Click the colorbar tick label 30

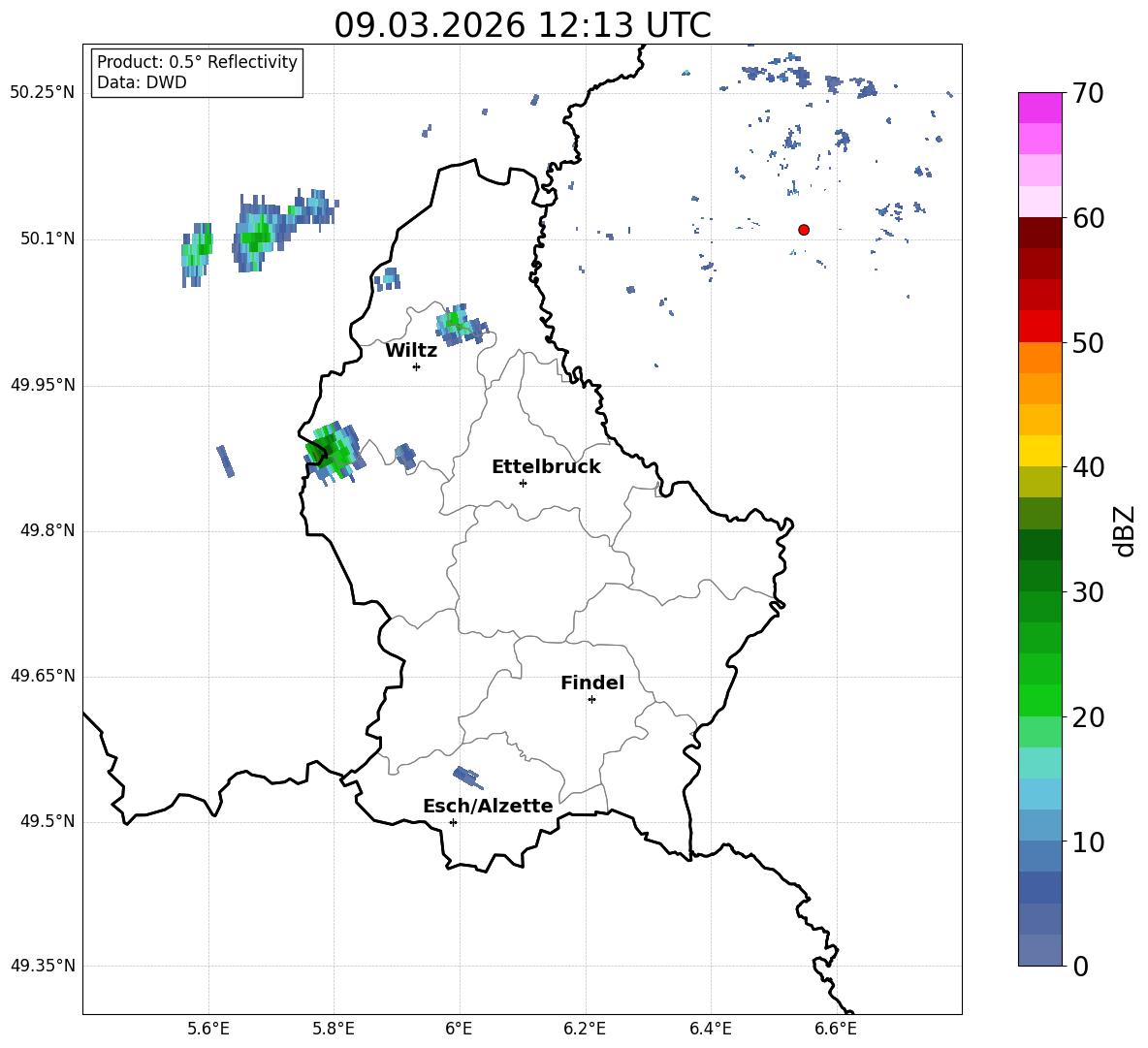point(1087,592)
